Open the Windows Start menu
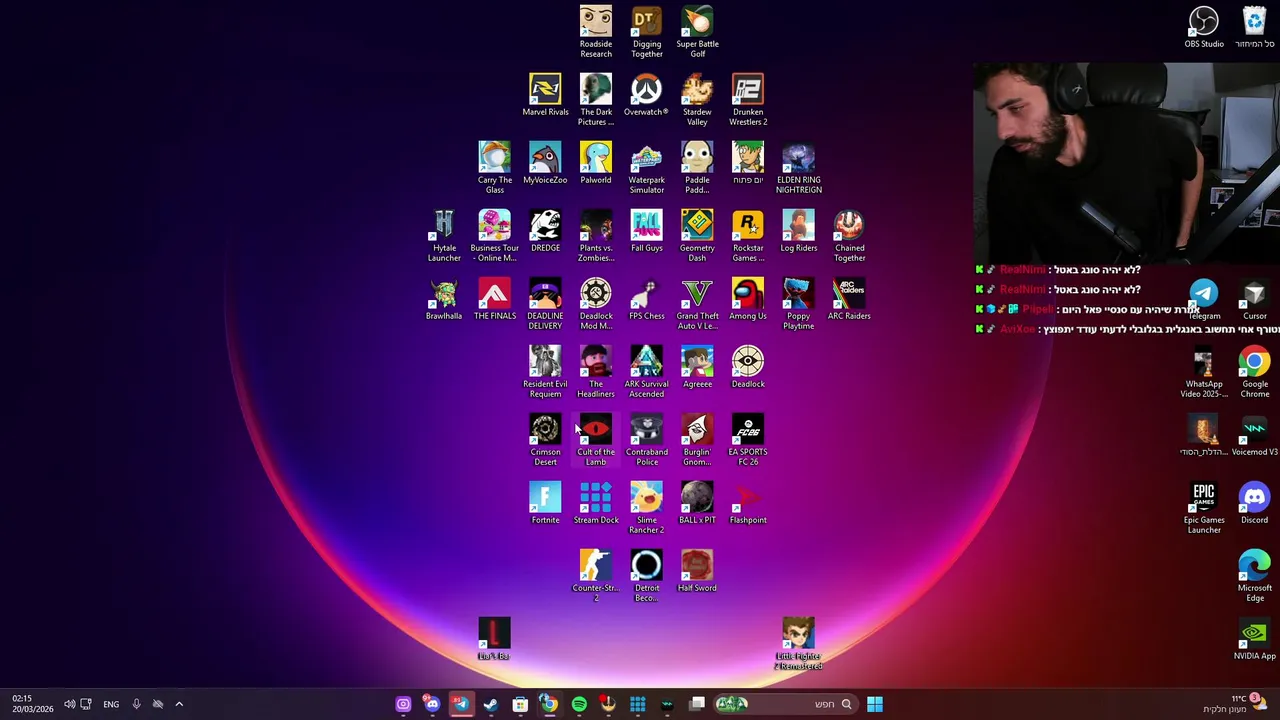 (x=875, y=704)
